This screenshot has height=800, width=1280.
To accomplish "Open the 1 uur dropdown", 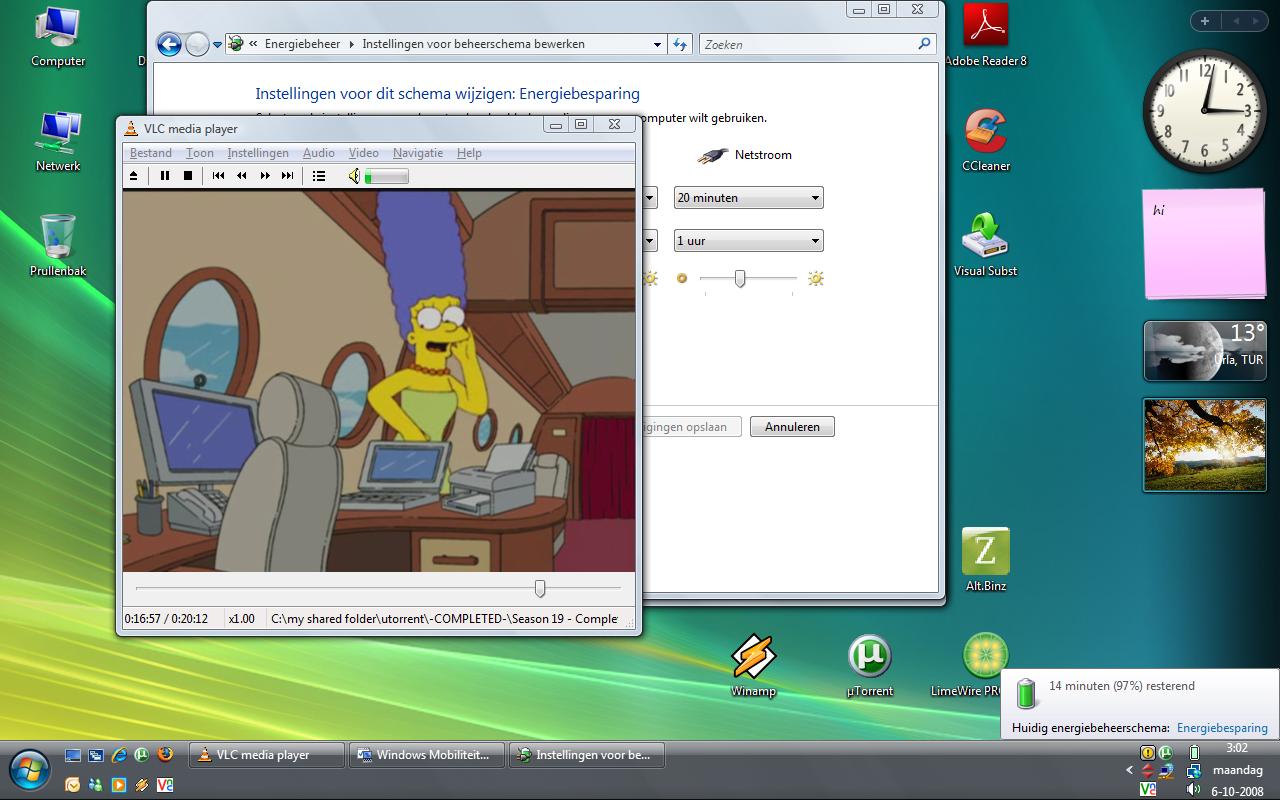I will pos(748,241).
